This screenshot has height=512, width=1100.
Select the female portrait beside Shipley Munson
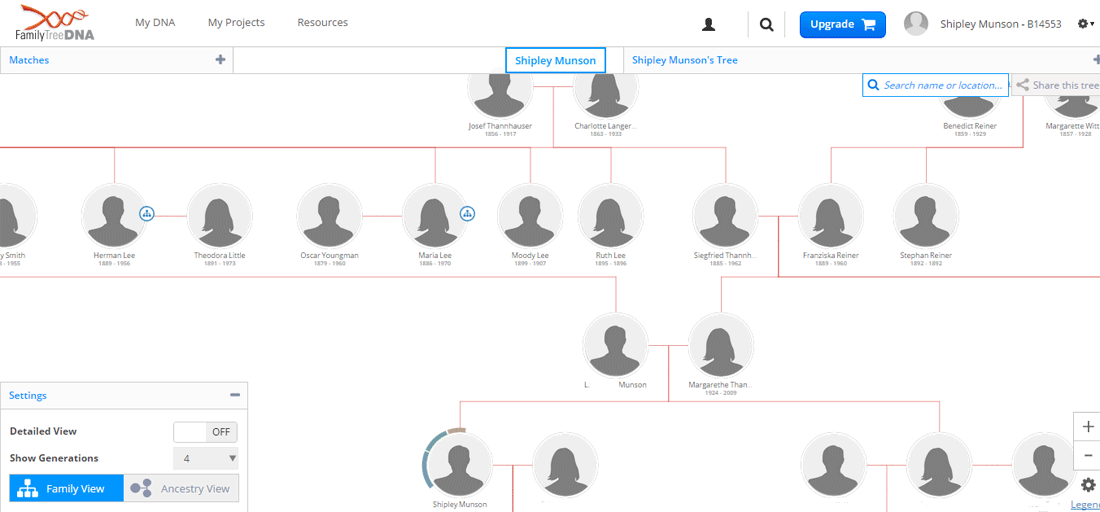click(565, 464)
